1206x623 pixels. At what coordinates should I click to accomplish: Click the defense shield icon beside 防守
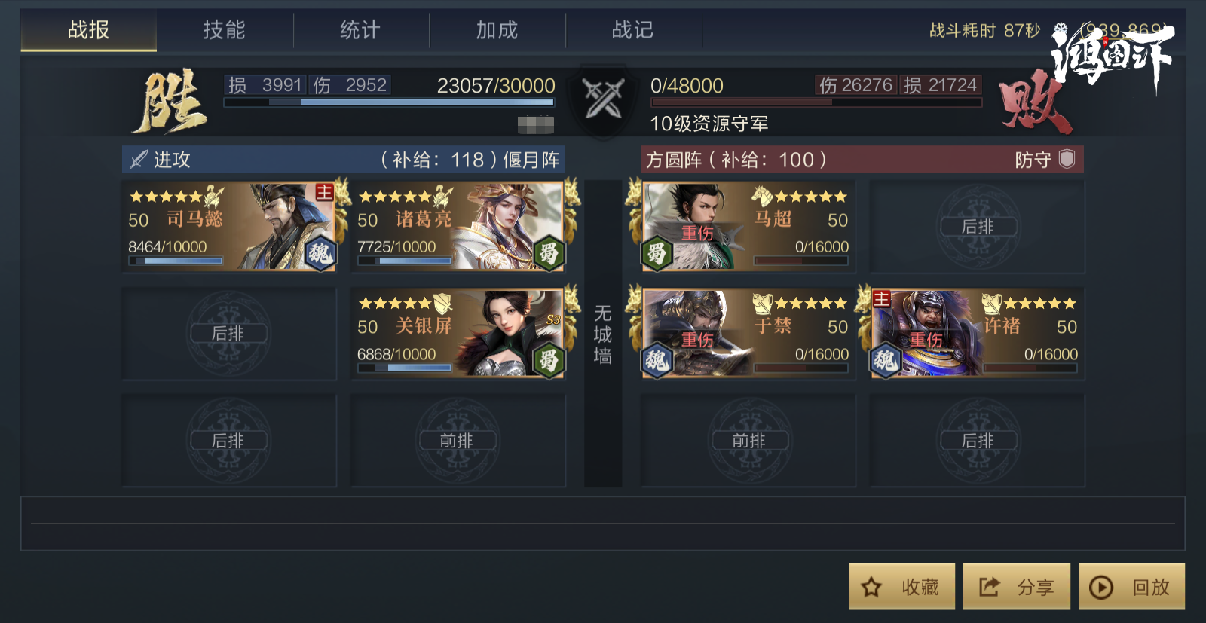[1067, 159]
